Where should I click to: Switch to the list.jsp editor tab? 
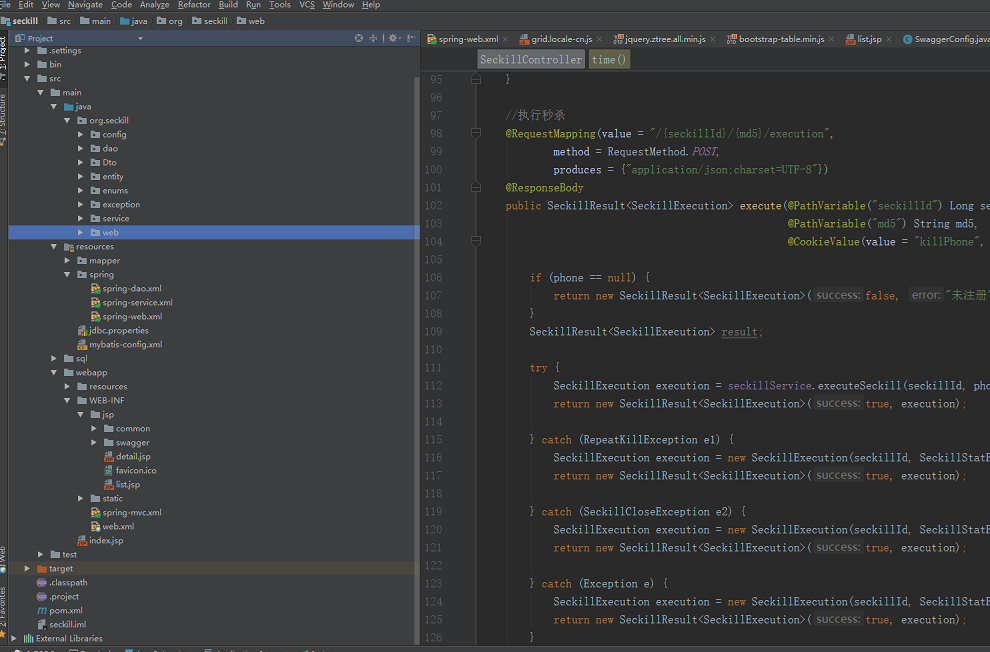click(x=868, y=39)
